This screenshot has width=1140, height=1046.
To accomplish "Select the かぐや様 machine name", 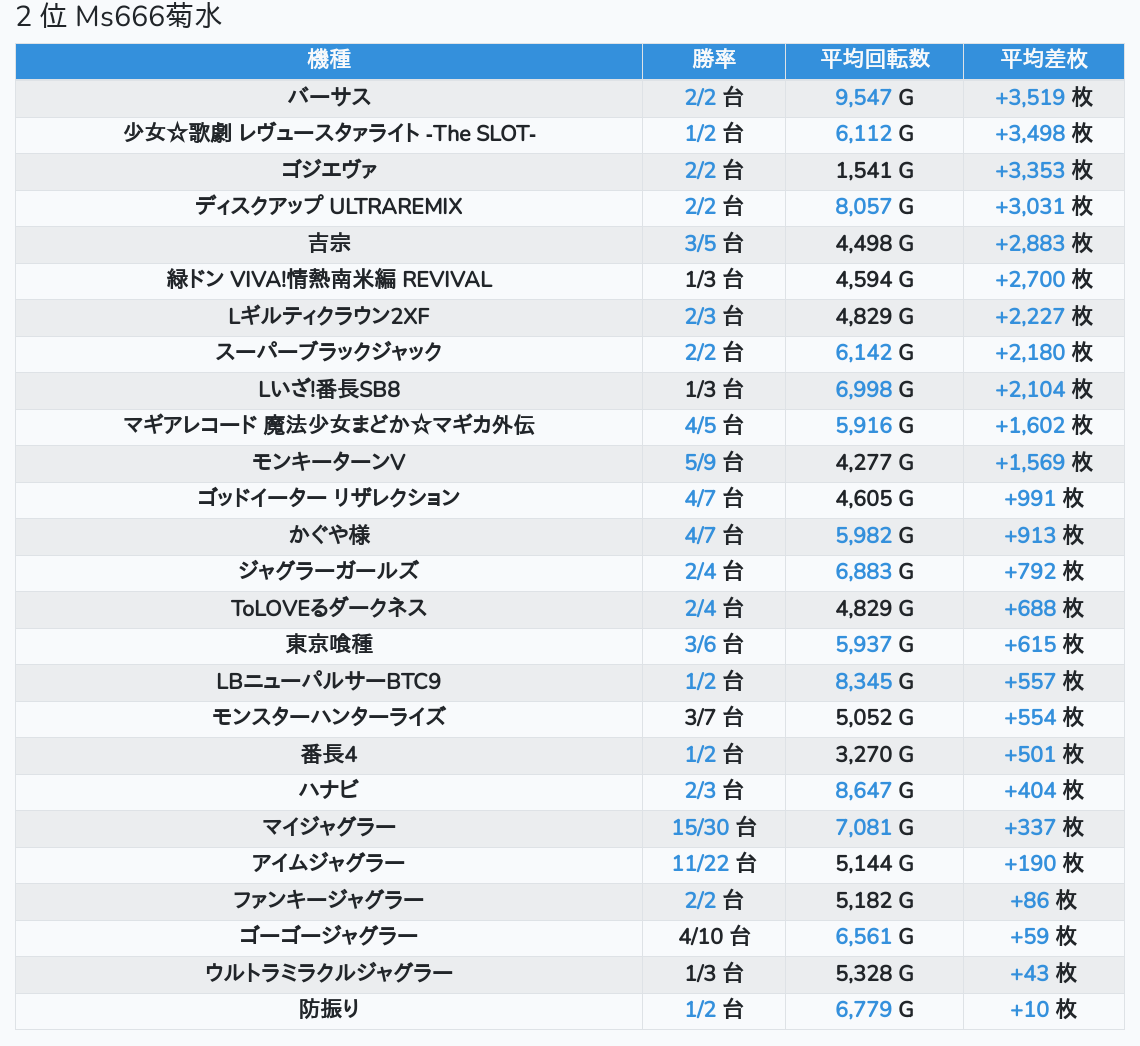I will click(329, 536).
